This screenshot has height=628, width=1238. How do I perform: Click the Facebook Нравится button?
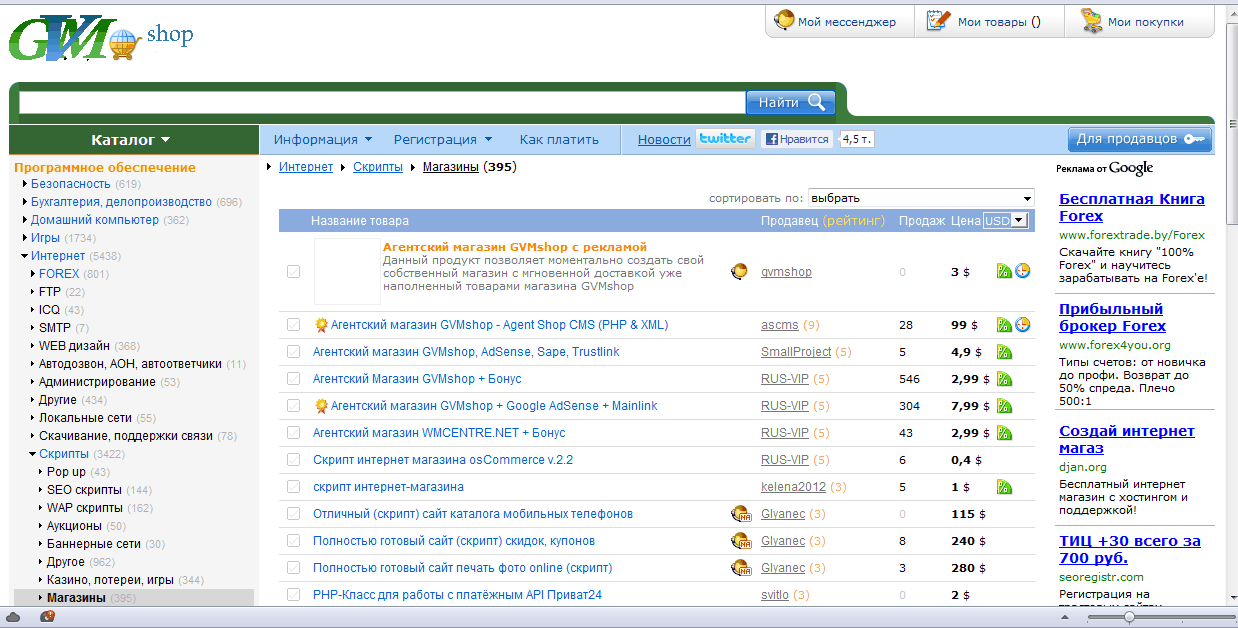797,139
